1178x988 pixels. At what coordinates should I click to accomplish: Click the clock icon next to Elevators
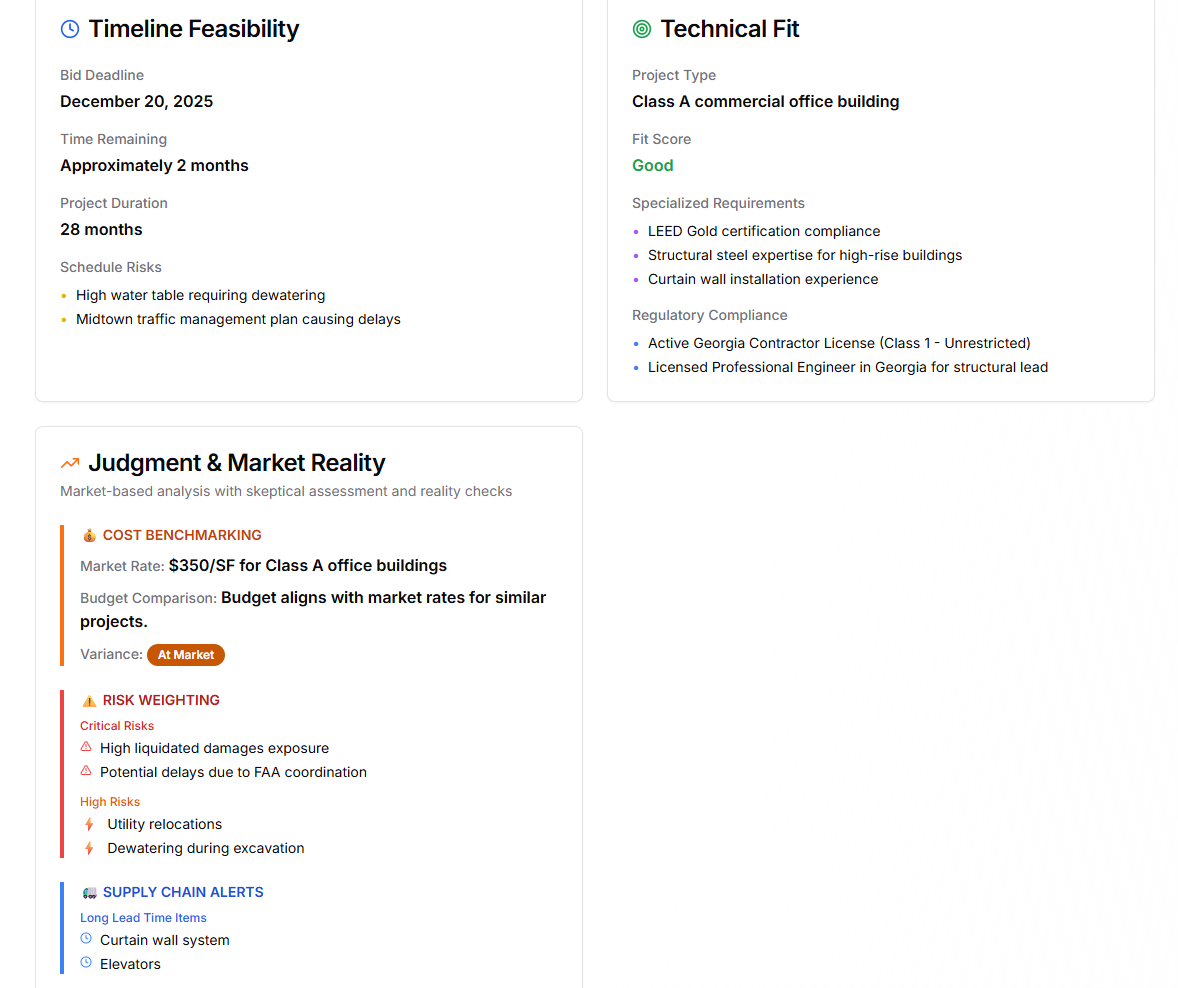pyautogui.click(x=86, y=963)
